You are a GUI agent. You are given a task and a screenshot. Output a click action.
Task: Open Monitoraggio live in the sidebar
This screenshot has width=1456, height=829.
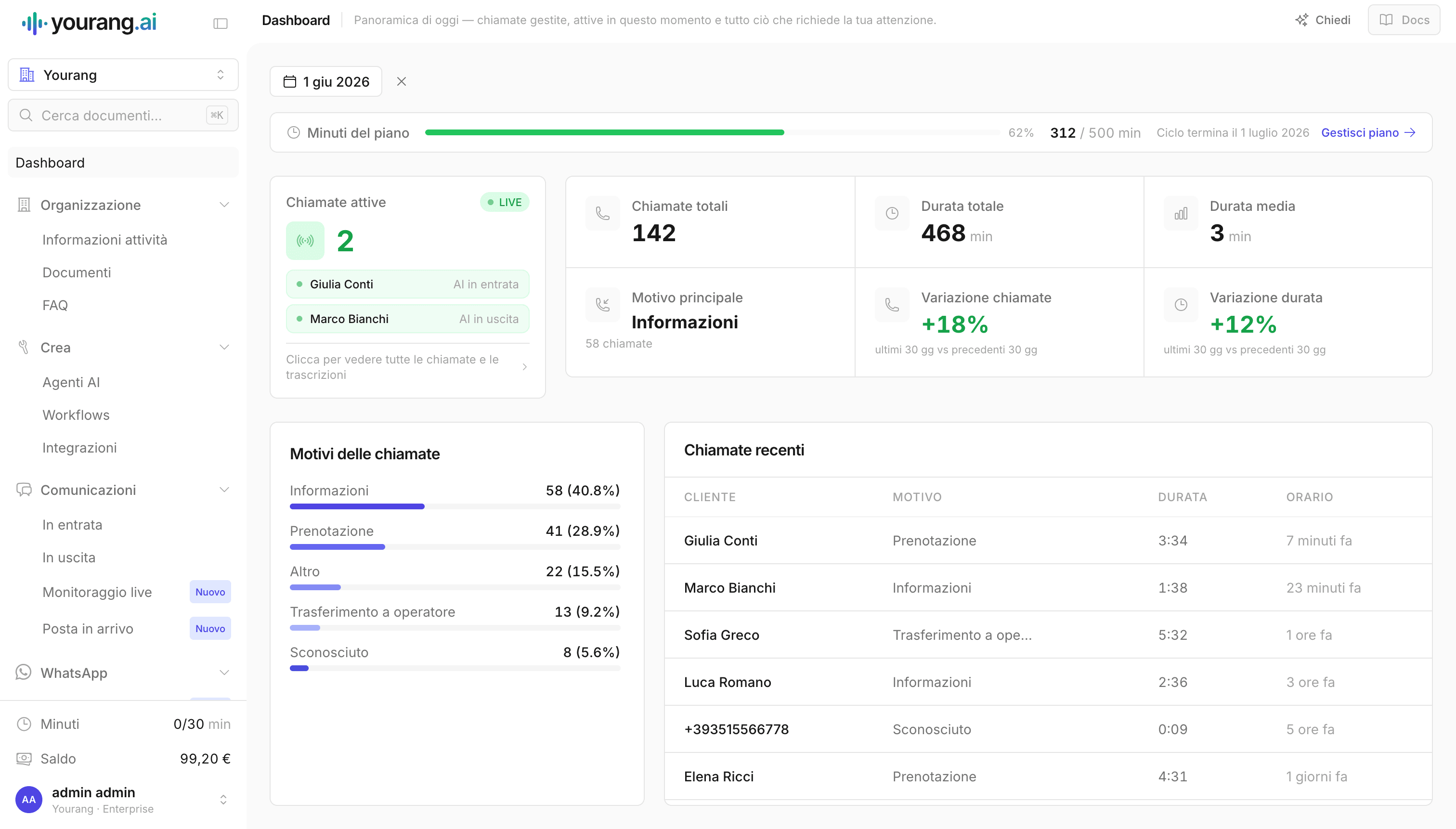[97, 592]
